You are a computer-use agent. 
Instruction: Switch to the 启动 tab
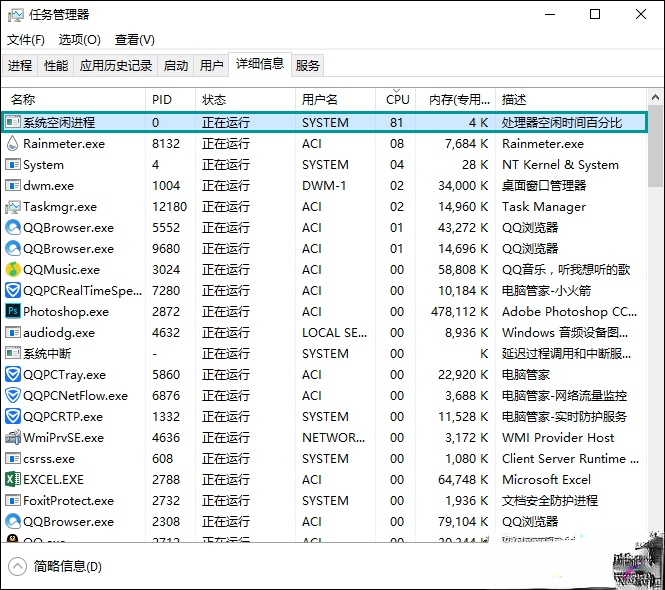(176, 65)
